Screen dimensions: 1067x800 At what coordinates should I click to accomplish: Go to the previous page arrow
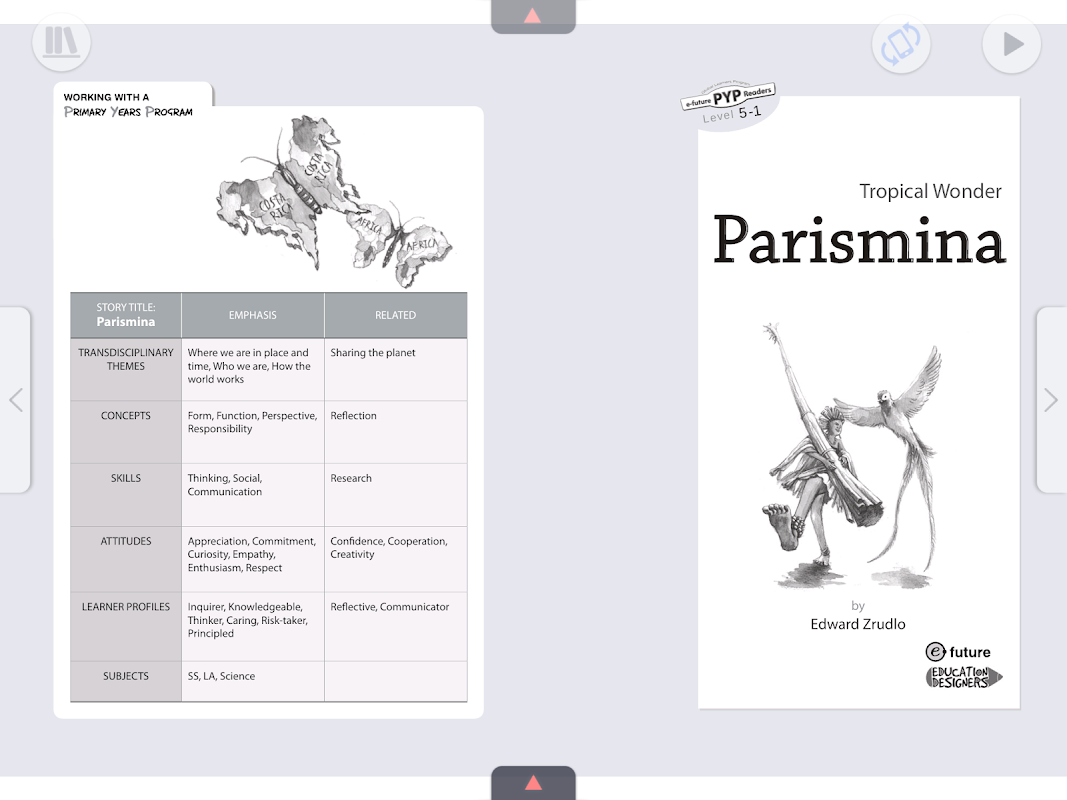[15, 400]
